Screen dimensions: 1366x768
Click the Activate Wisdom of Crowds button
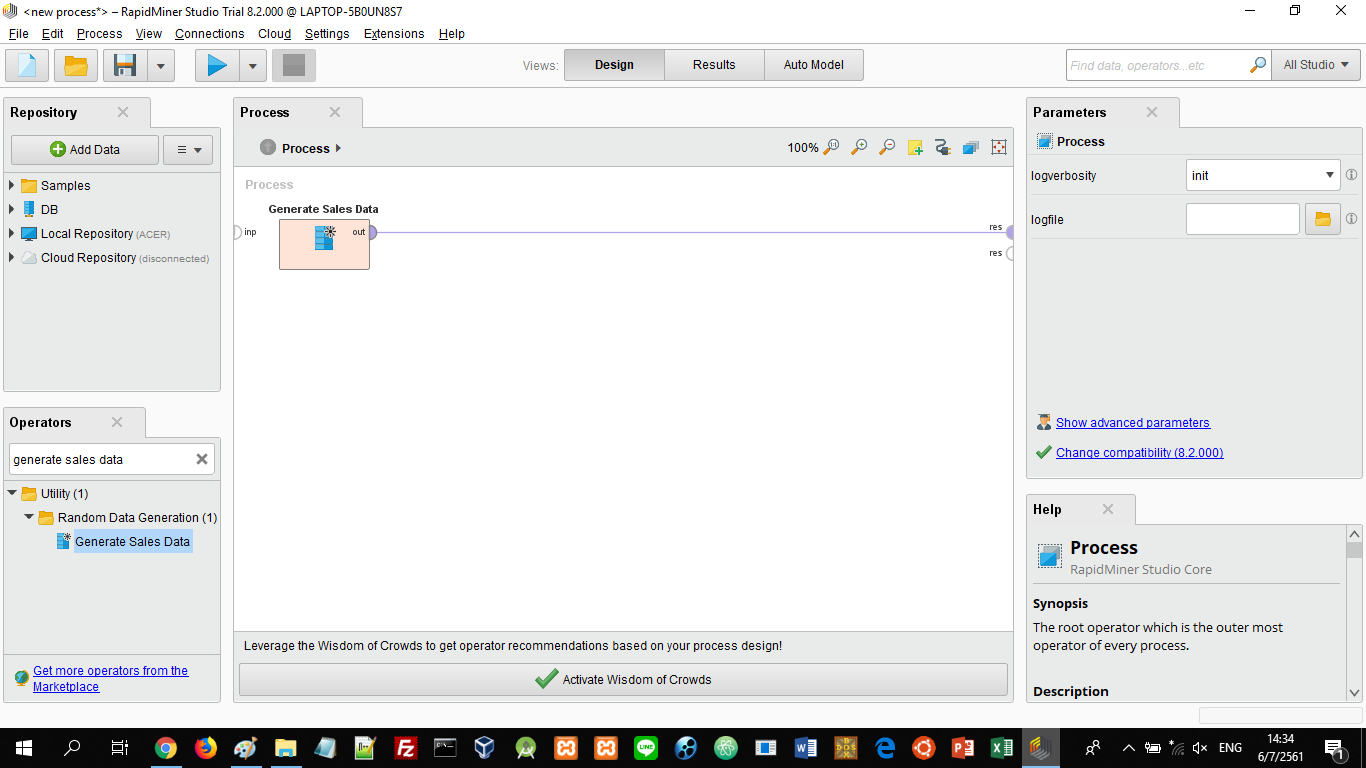coord(623,679)
